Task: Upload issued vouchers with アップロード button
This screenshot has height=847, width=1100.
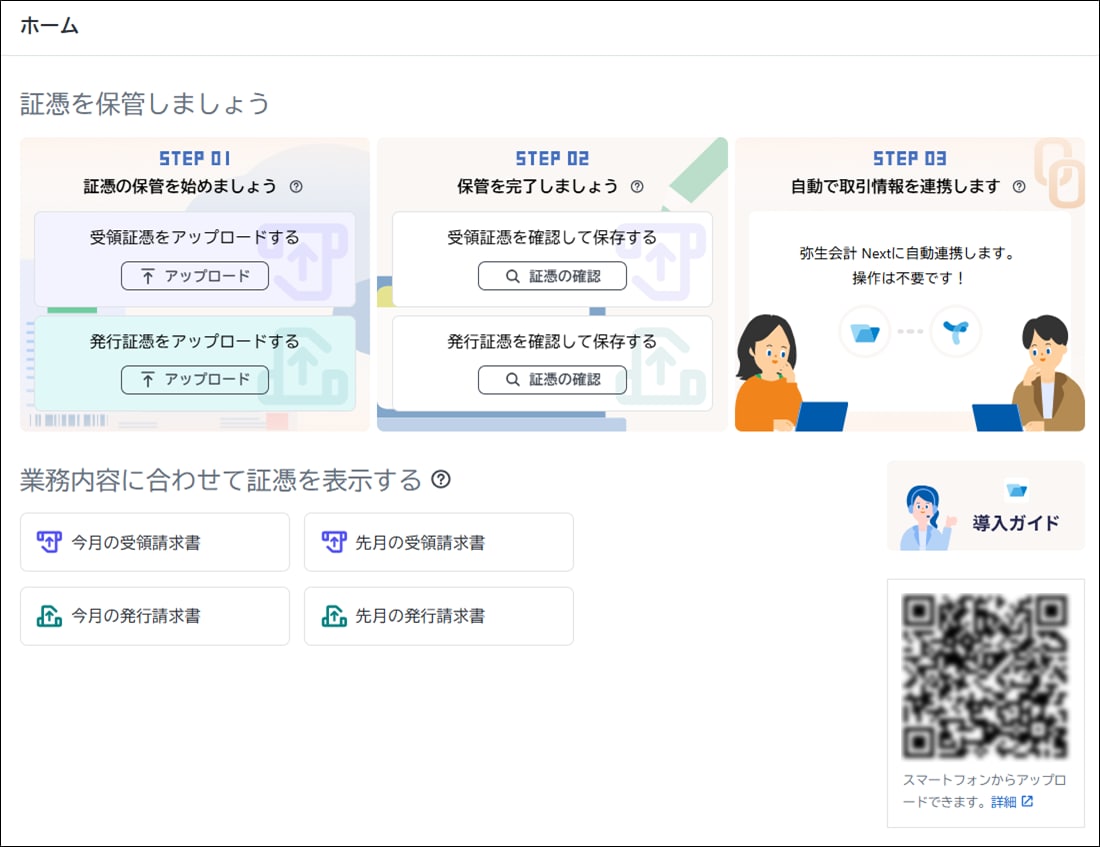Action: pos(195,380)
